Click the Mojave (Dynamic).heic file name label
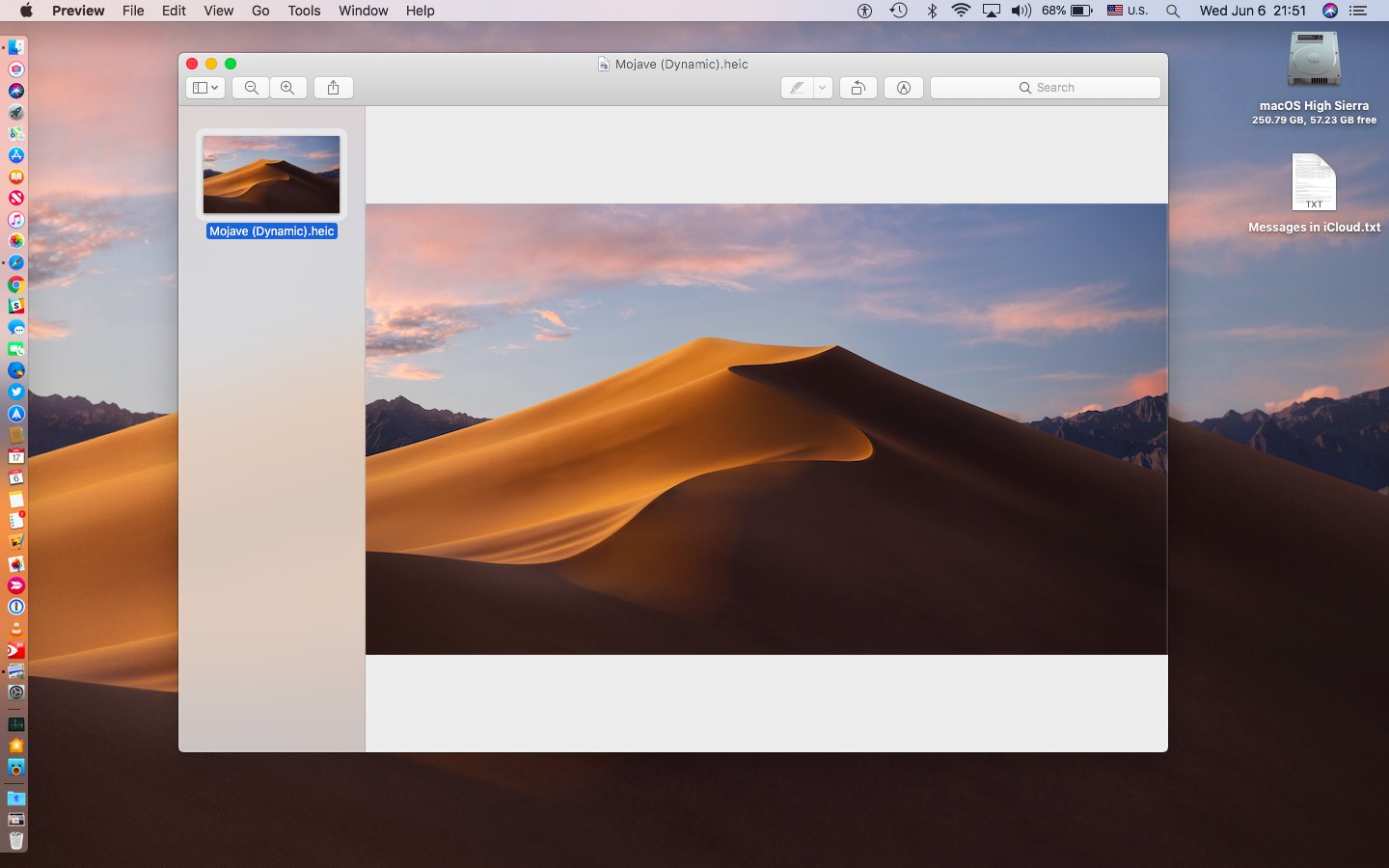 point(272,231)
